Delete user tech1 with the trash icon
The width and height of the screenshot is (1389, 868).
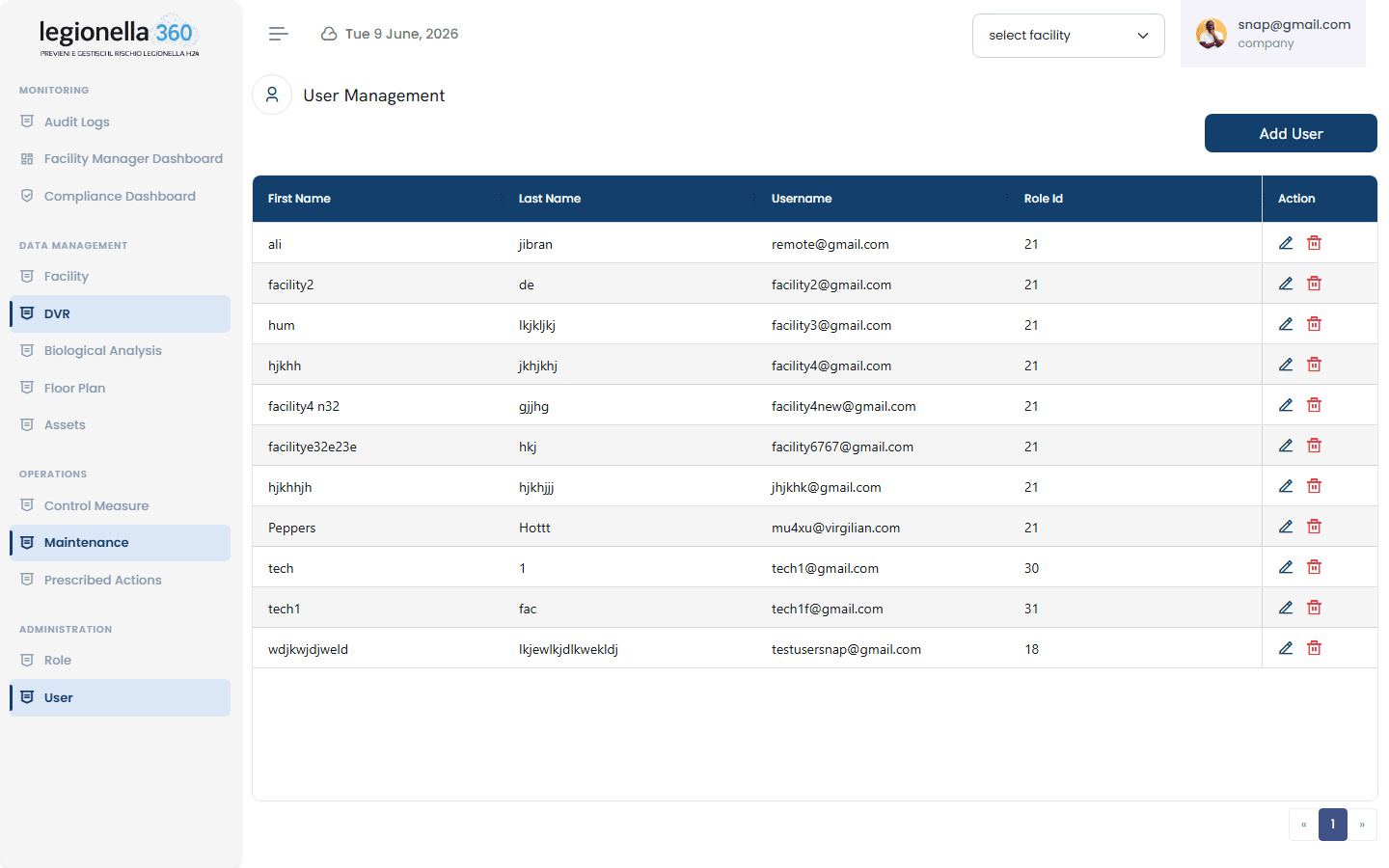1314,608
